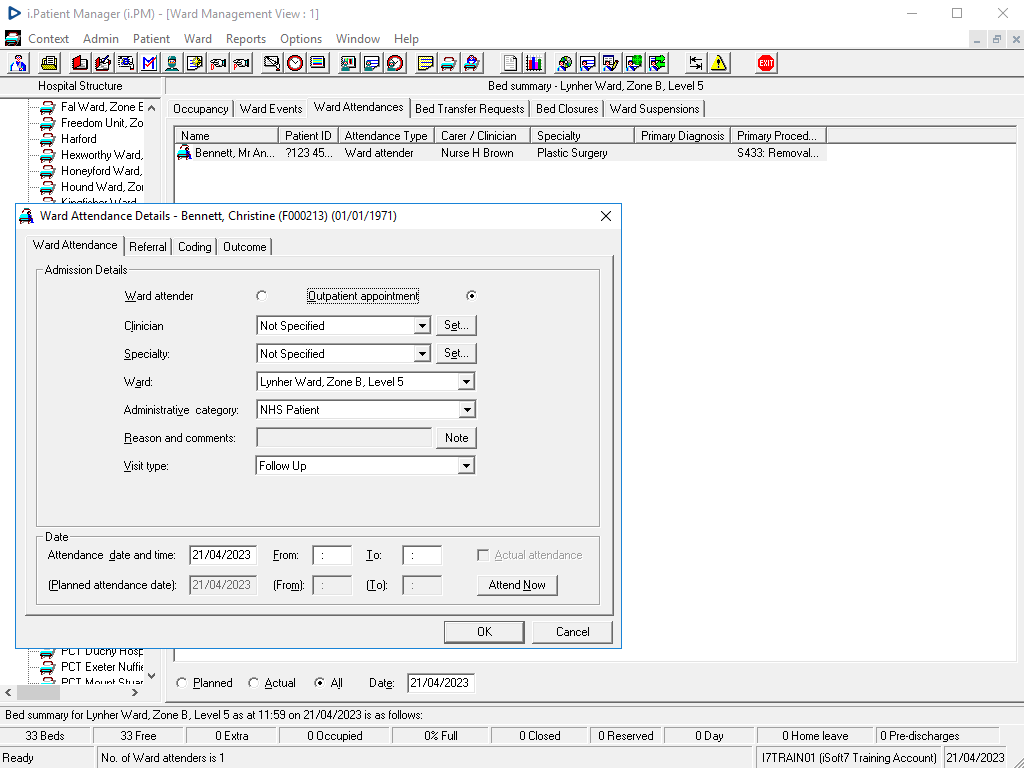Select Harford in the hospital tree
This screenshot has height=768, width=1024.
[x=78, y=139]
